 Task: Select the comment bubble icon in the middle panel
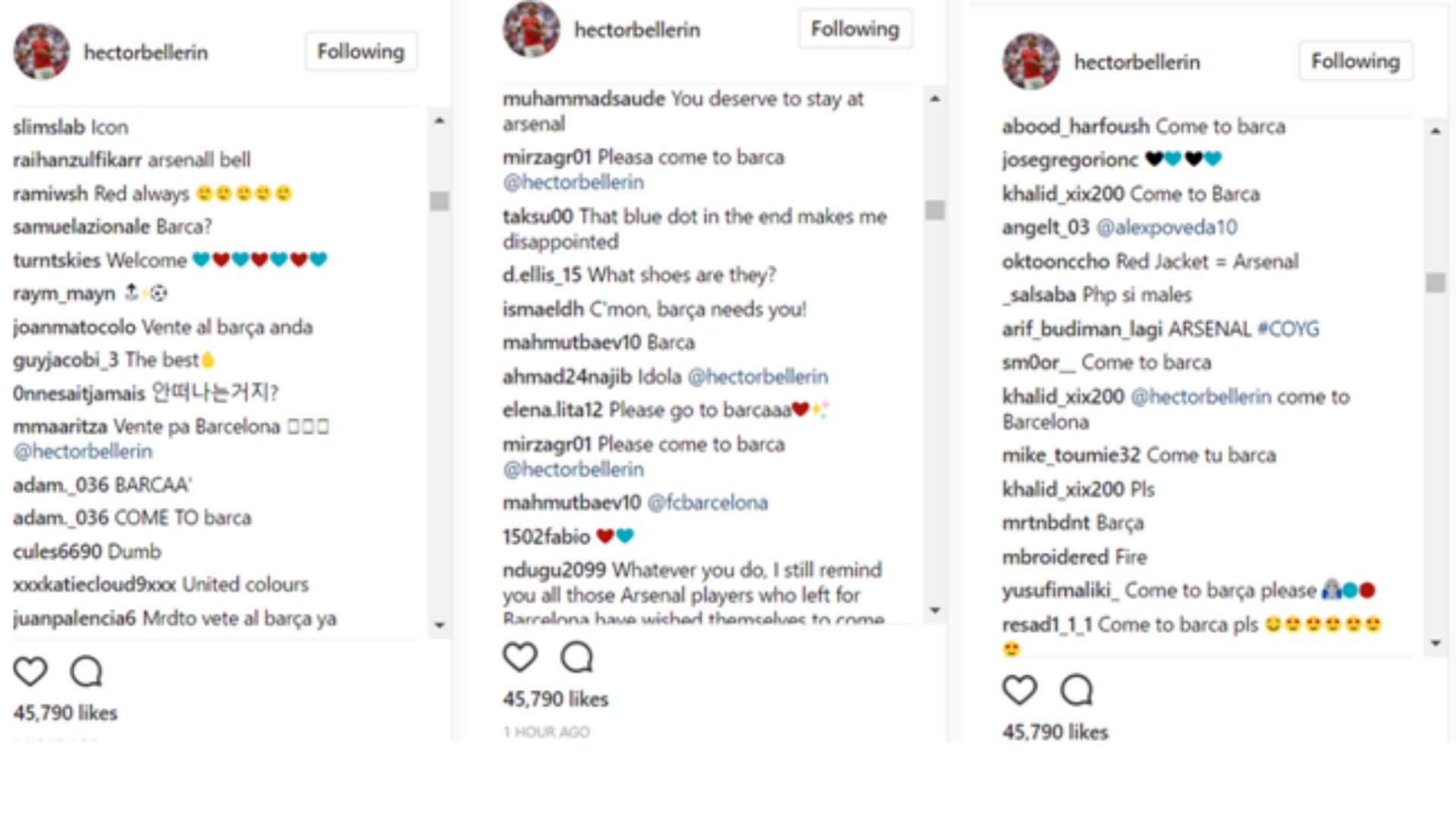(577, 657)
